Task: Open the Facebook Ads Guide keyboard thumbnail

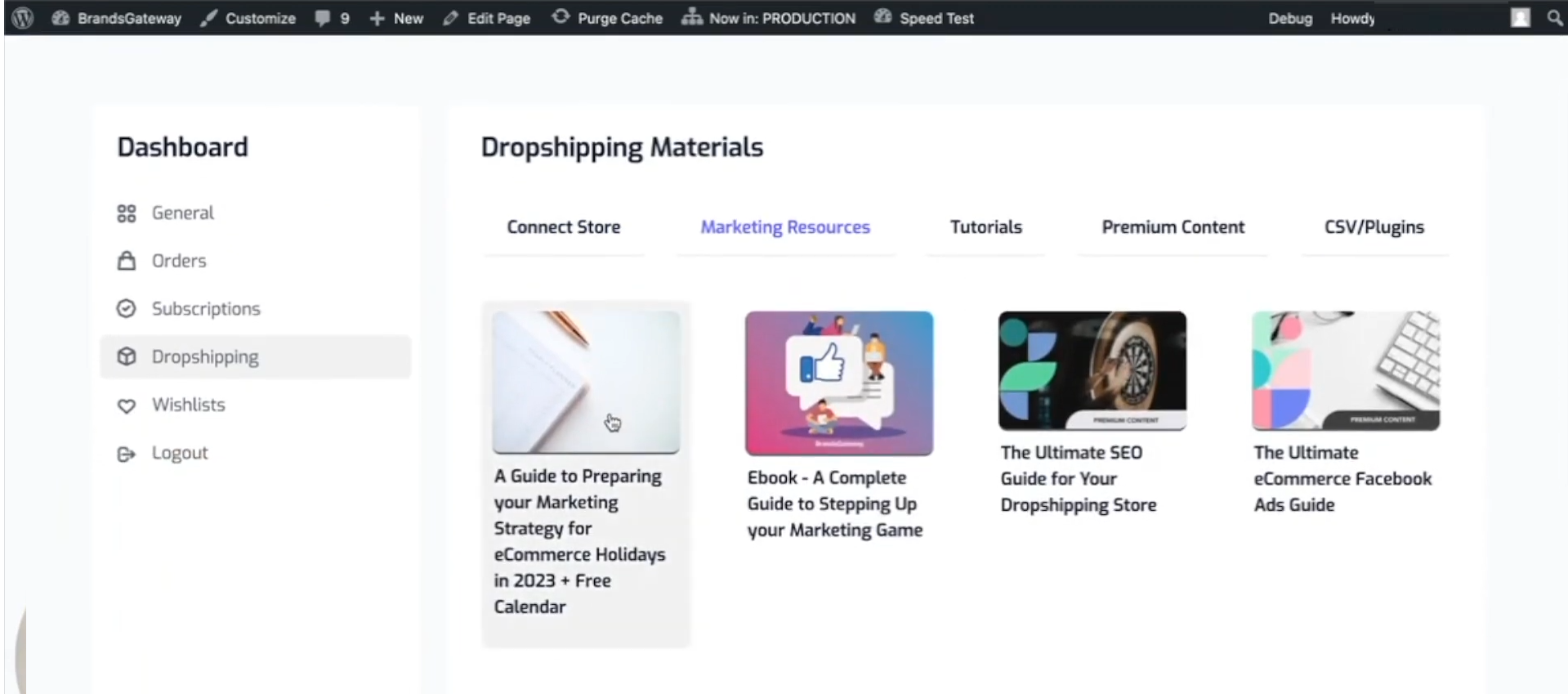Action: coord(1346,370)
